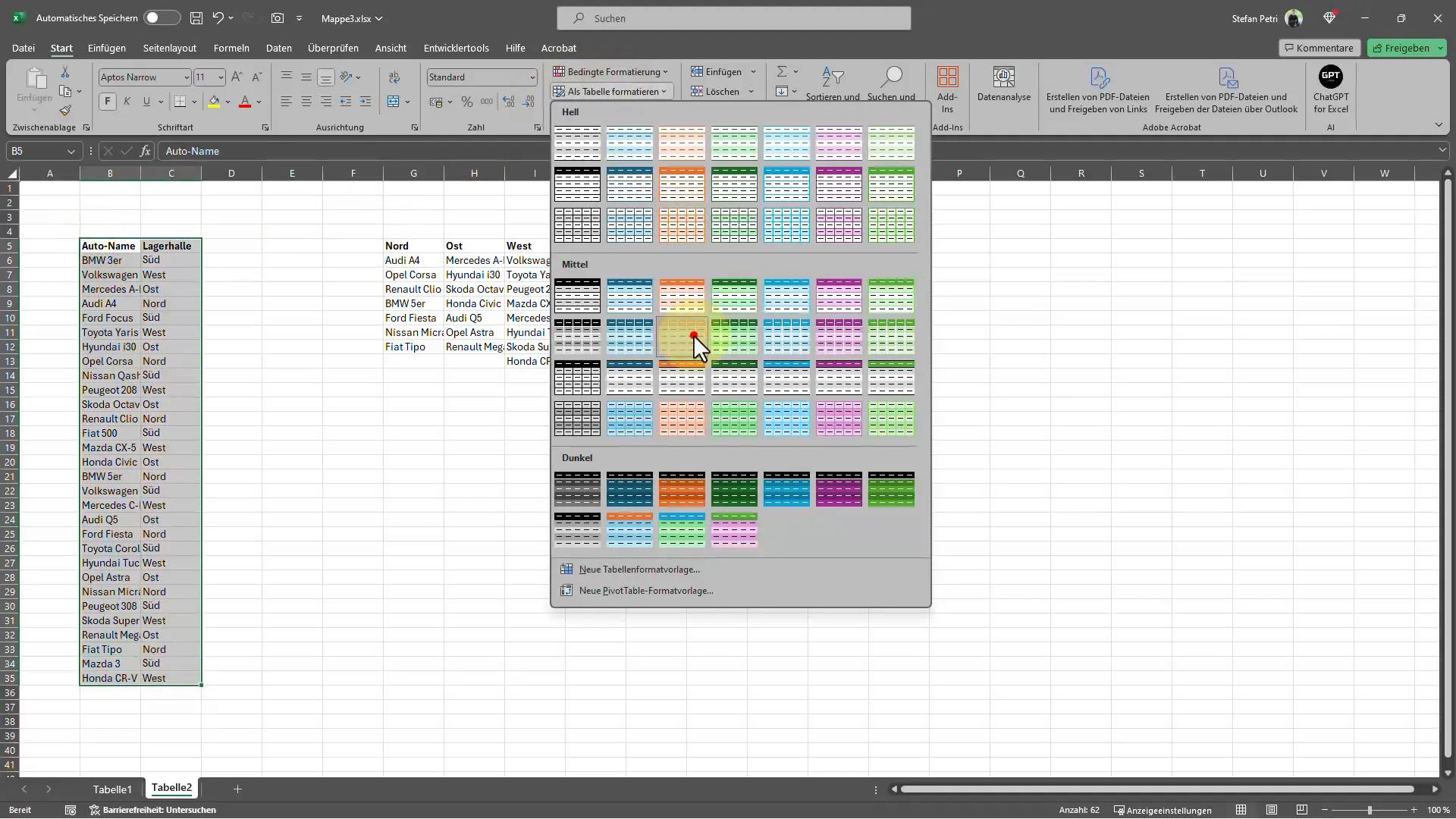Collapse the ribbon chevron
The height and width of the screenshot is (819, 1456).
point(1439,125)
